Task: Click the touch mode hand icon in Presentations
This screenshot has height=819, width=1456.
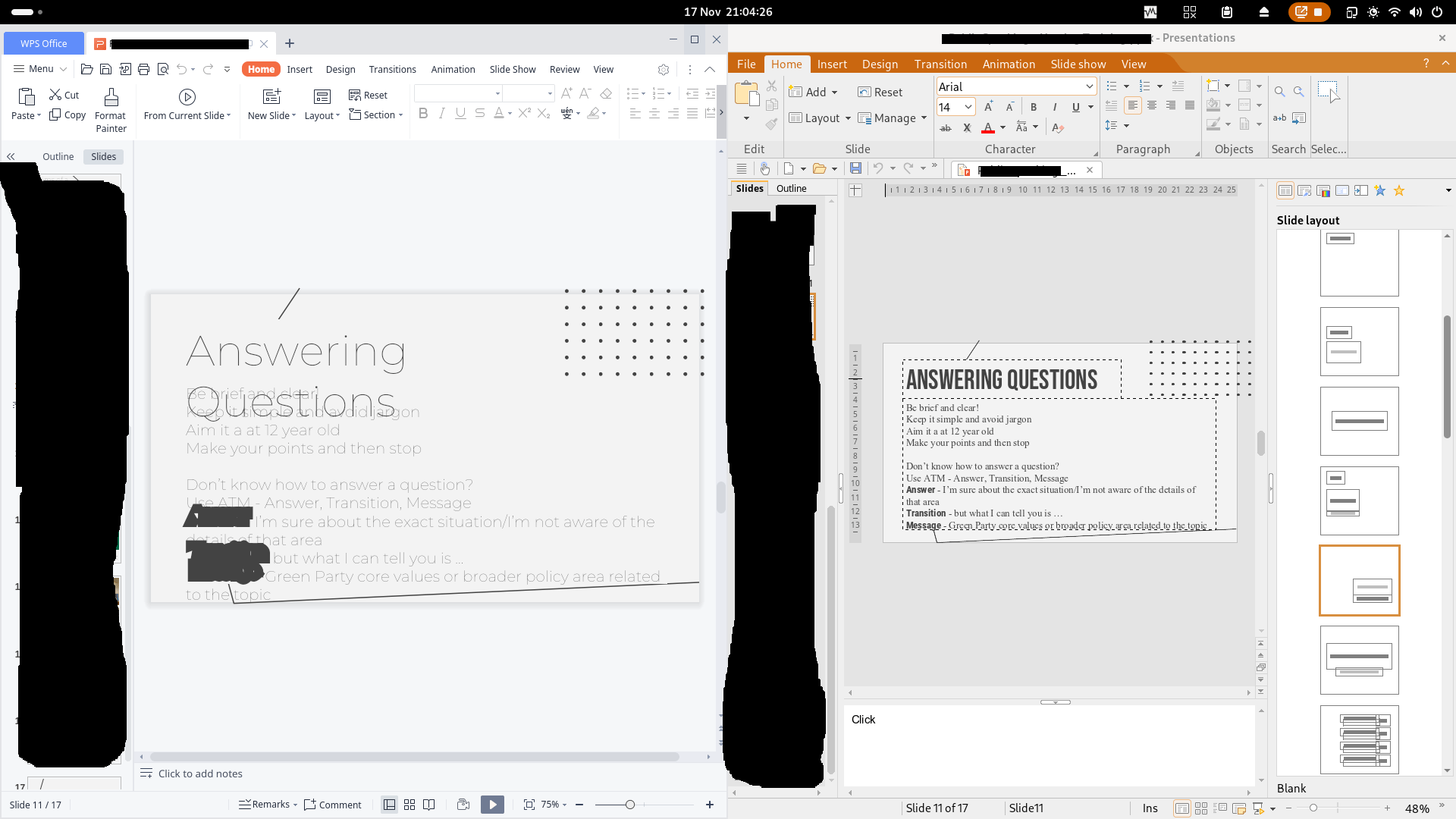Action: tap(765, 168)
